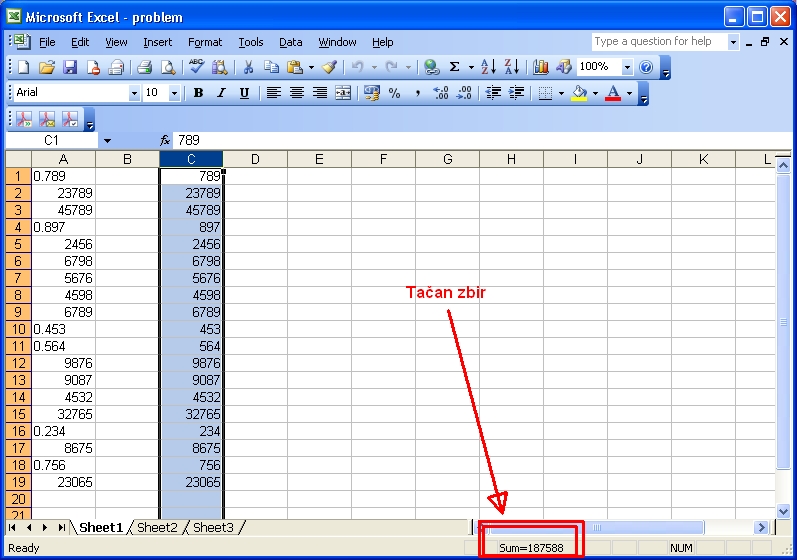Open the Insert menu

158,42
